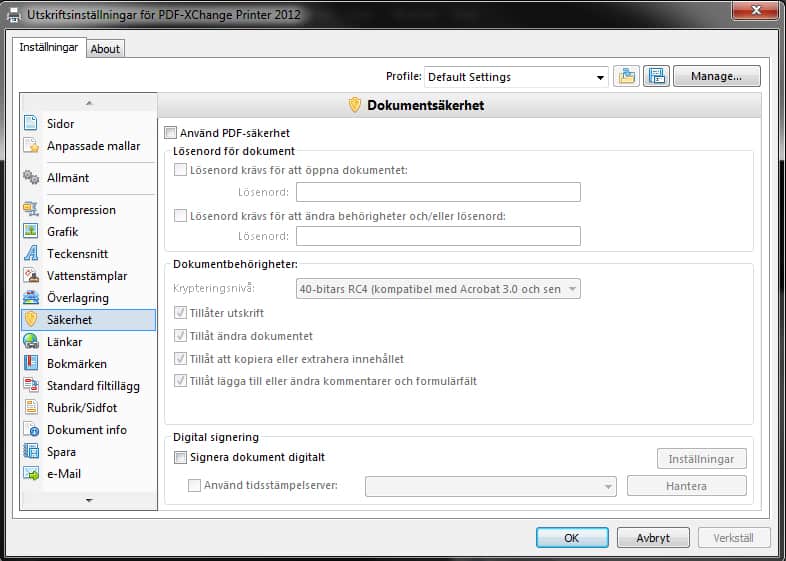Toggle the Tillåt ändra dokumentet checkbox
Viewport: 786px width, 561px height.
click(x=180, y=335)
